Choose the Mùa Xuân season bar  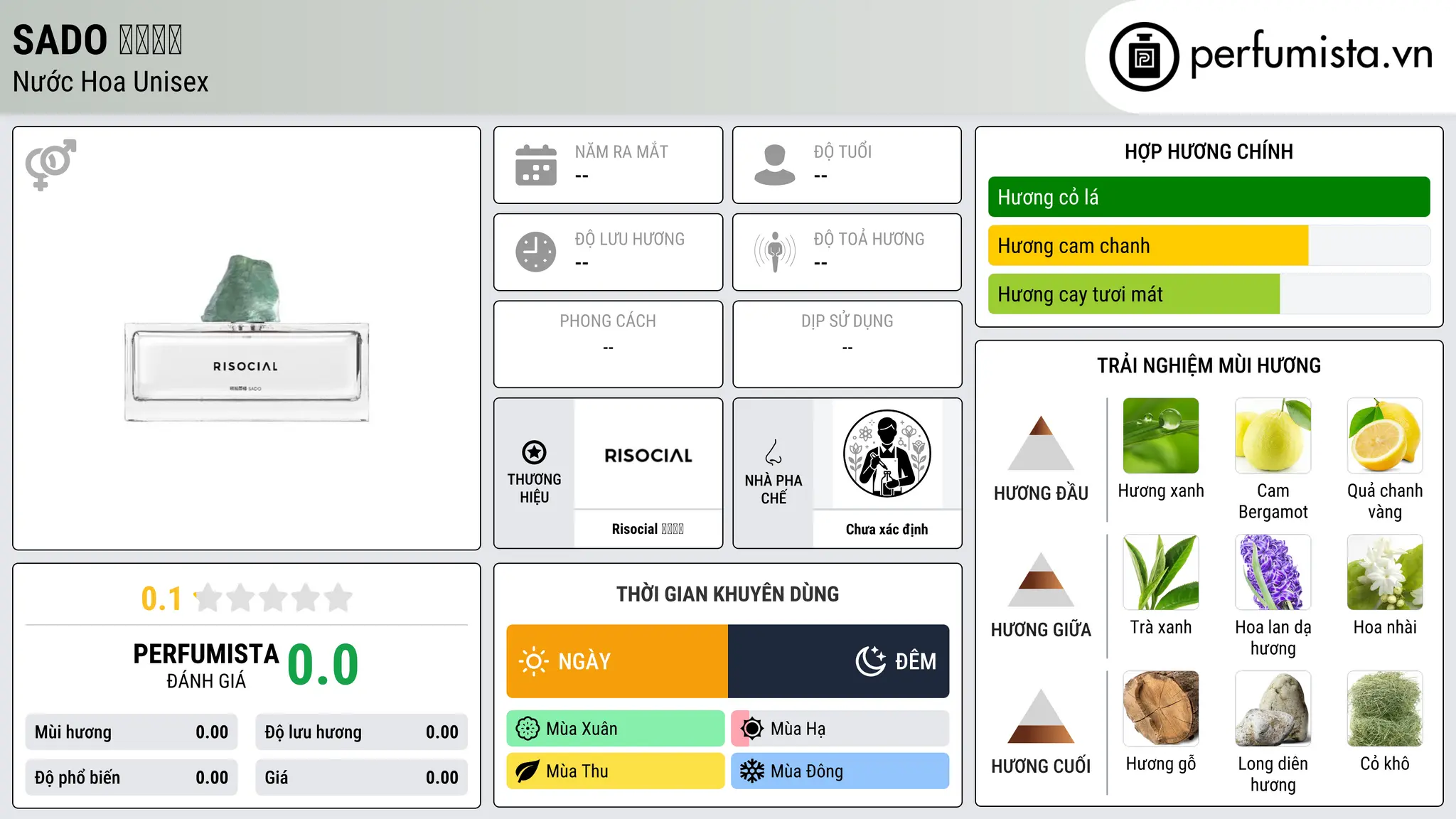pos(616,729)
